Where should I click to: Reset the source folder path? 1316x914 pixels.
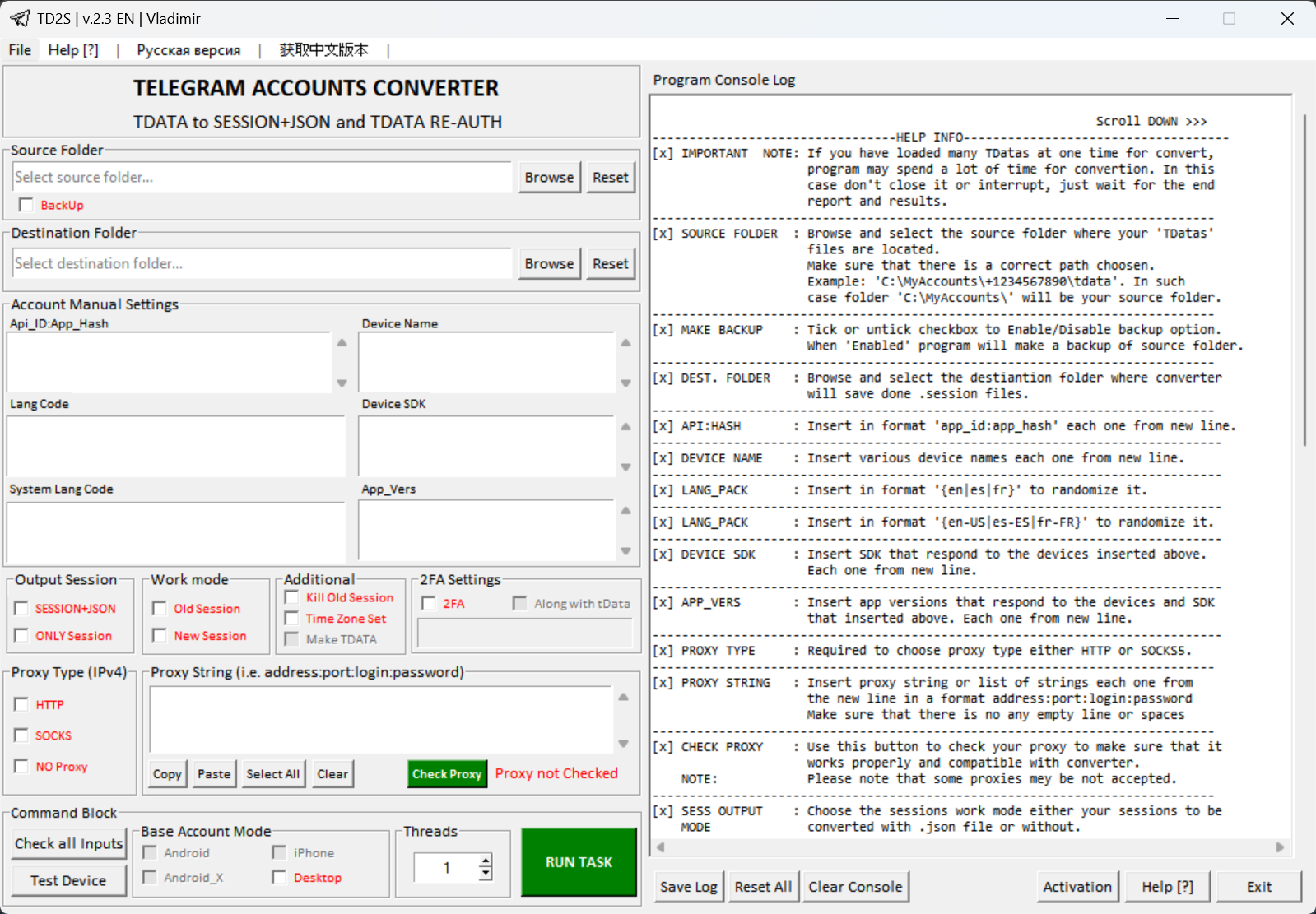610,177
